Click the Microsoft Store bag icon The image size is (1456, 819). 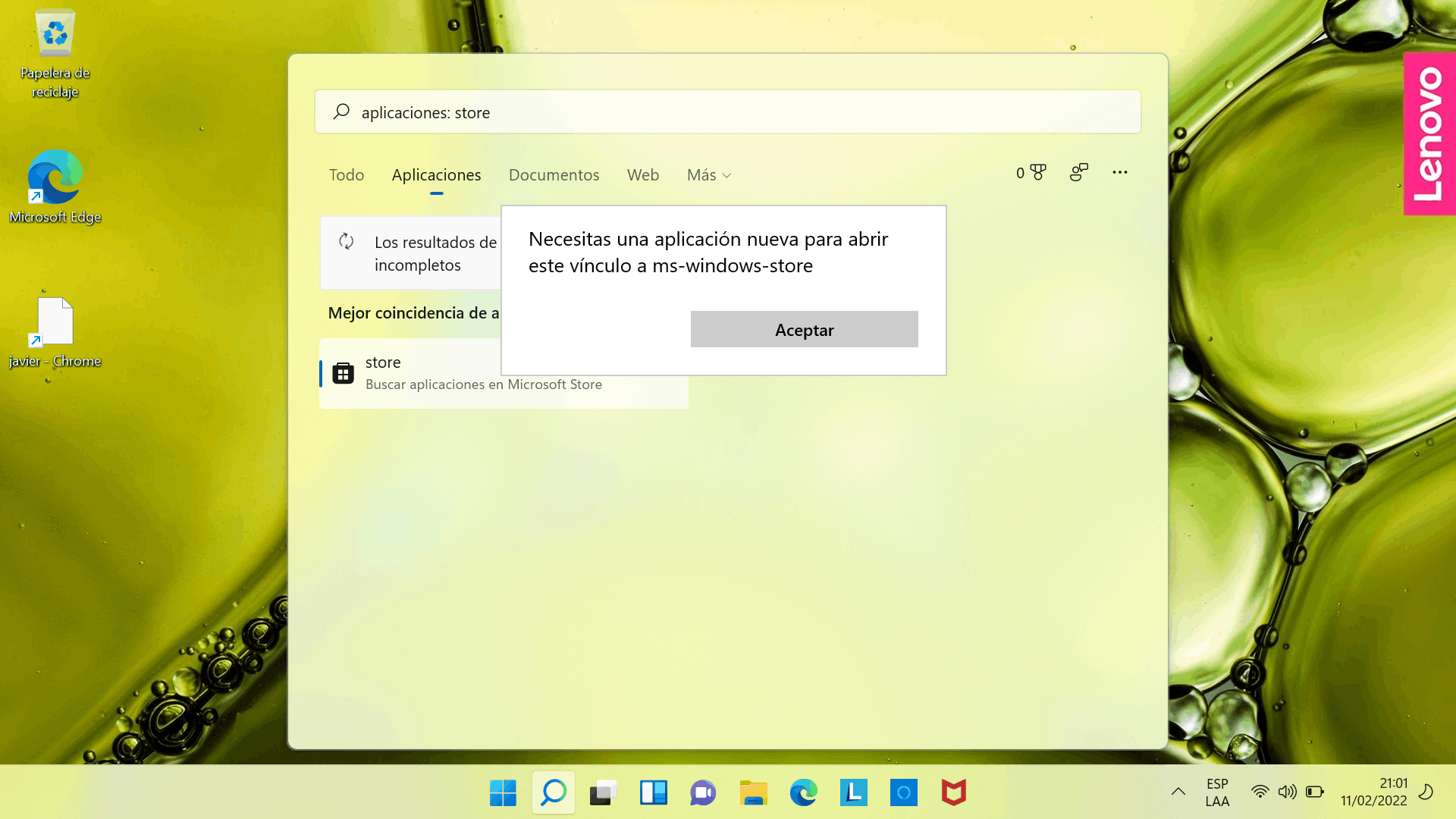[x=343, y=373]
